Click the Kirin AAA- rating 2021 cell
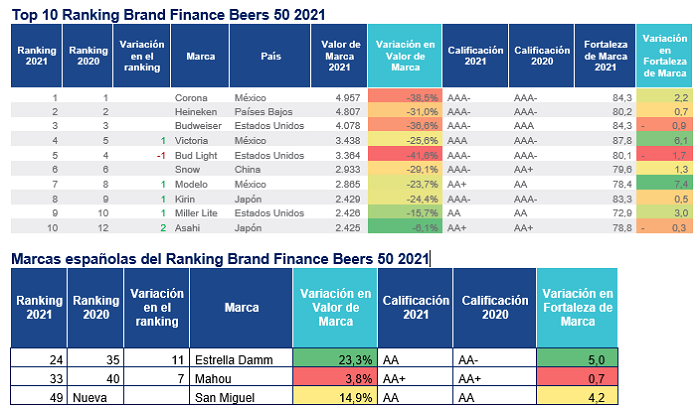The width and height of the screenshot is (700, 408). click(458, 199)
